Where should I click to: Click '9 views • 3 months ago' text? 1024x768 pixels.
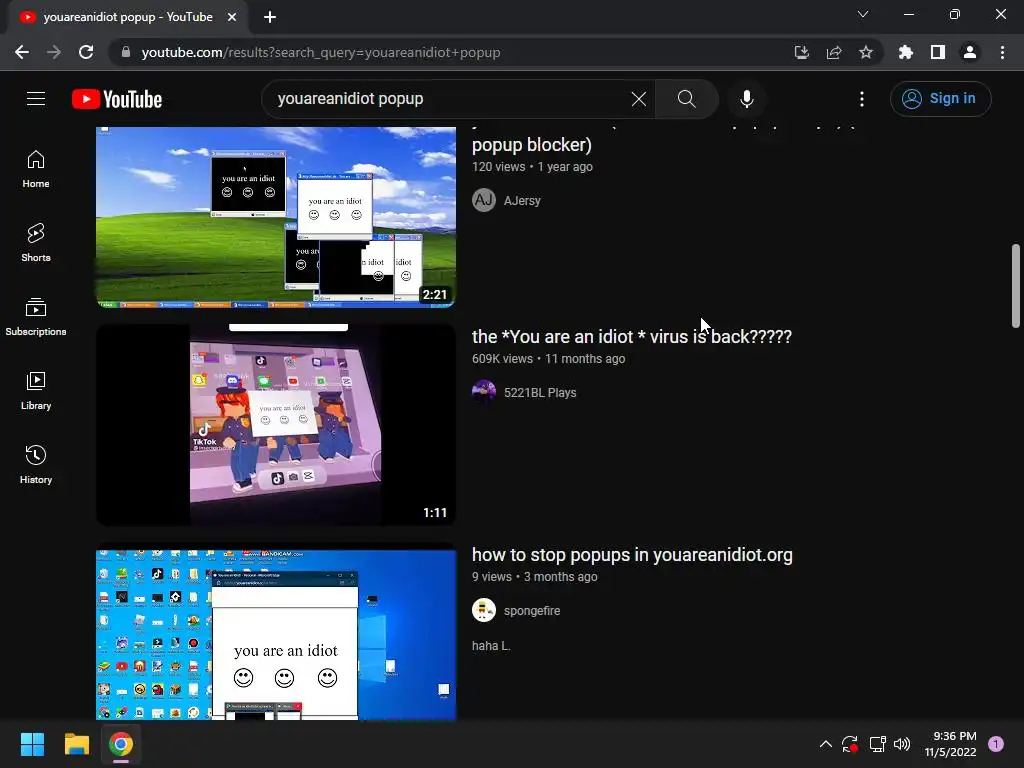click(534, 577)
